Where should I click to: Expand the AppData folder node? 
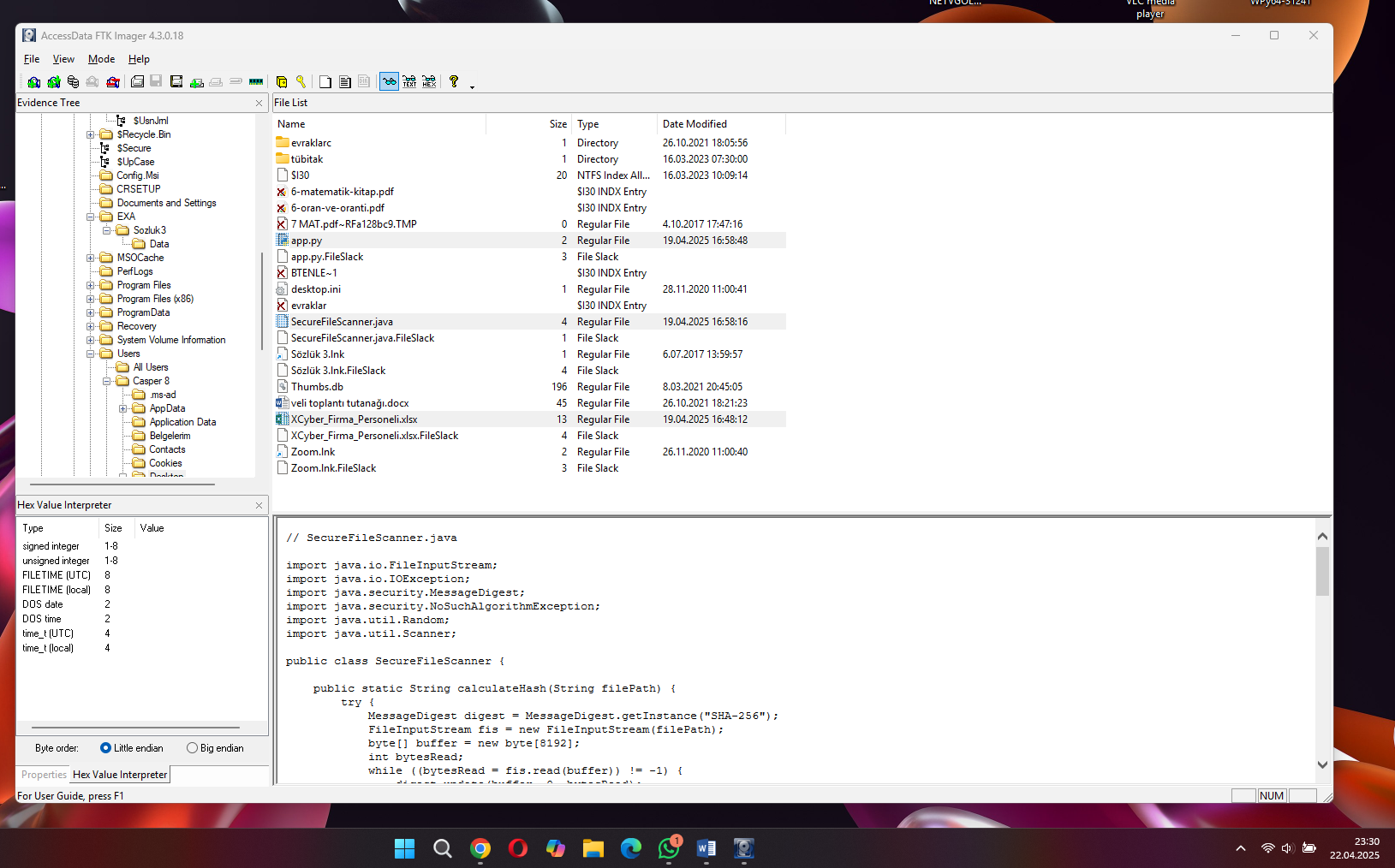(122, 408)
